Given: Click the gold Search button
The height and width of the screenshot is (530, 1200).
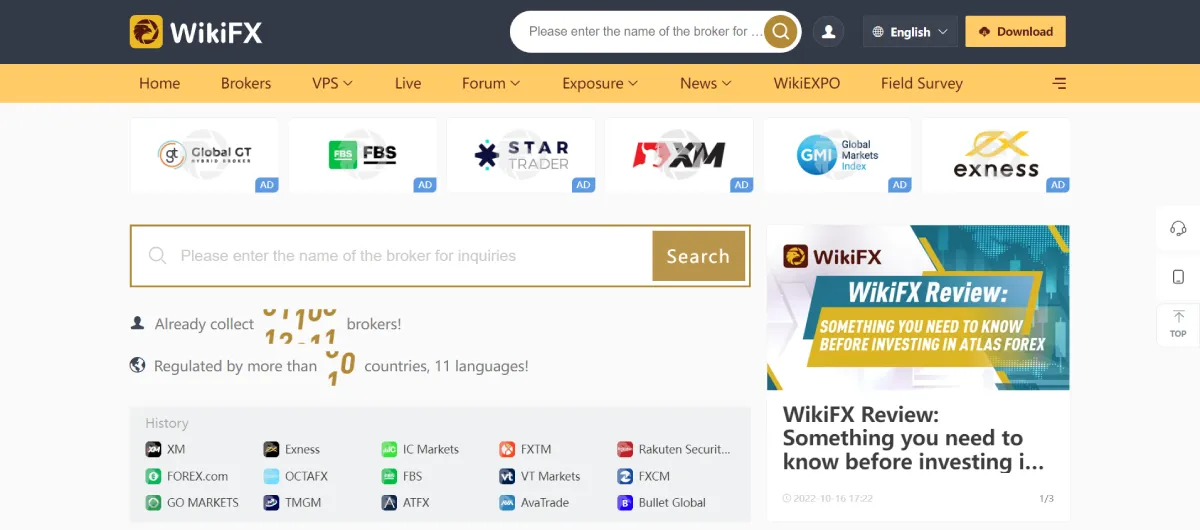Looking at the screenshot, I should click(698, 256).
